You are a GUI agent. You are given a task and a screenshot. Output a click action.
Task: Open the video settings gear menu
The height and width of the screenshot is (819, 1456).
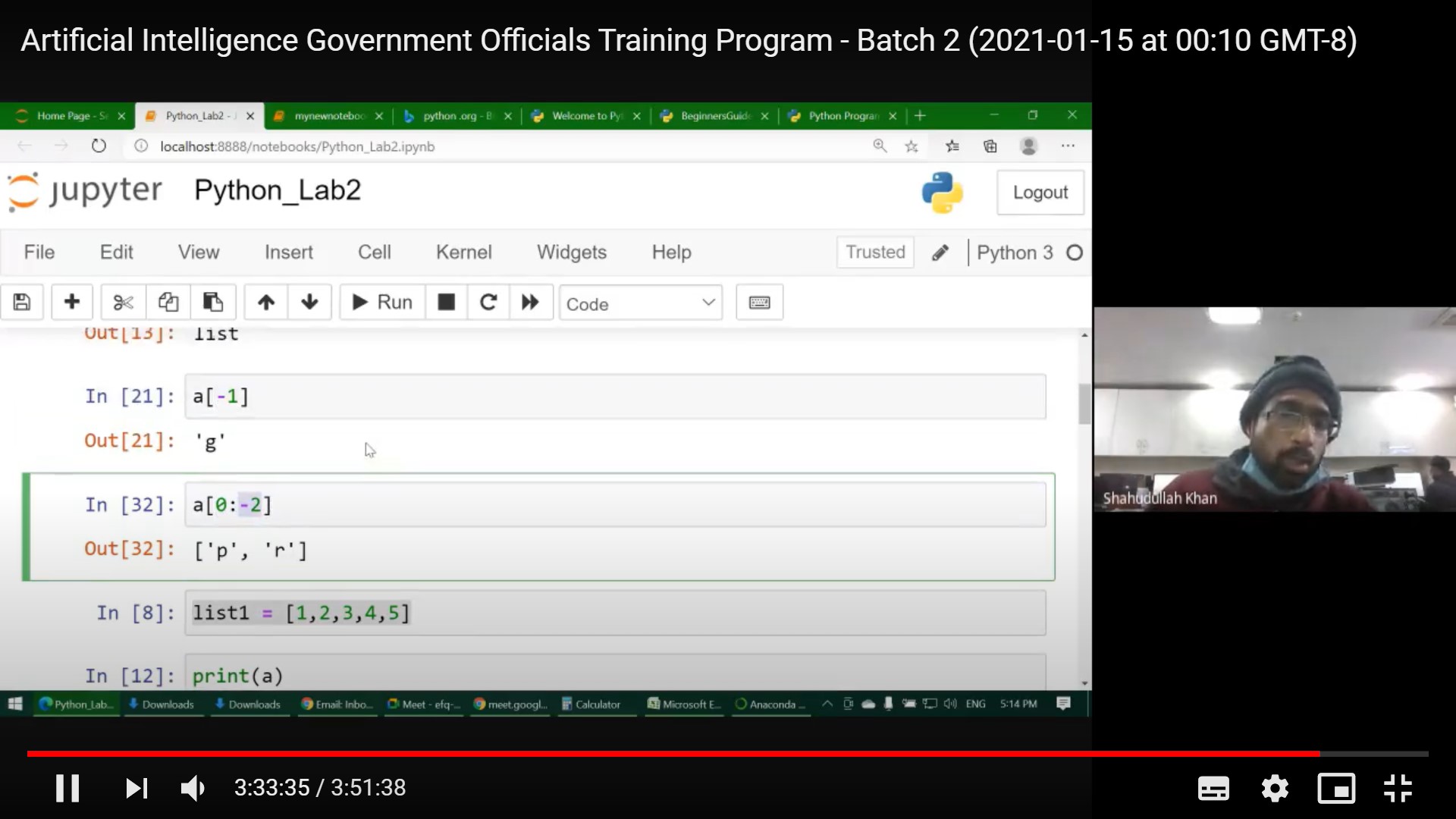pos(1275,789)
